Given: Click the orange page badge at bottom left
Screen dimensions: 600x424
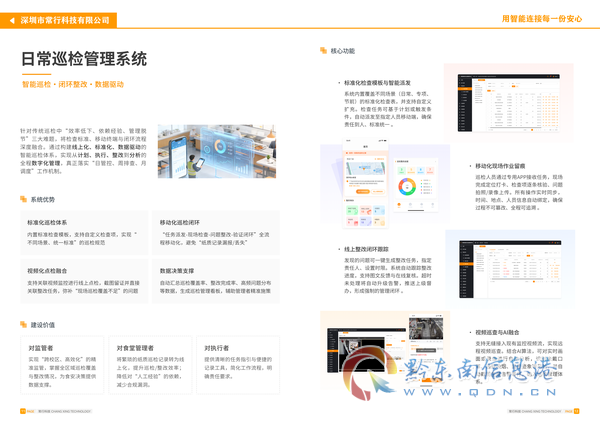Looking at the screenshot, I should (23, 411).
